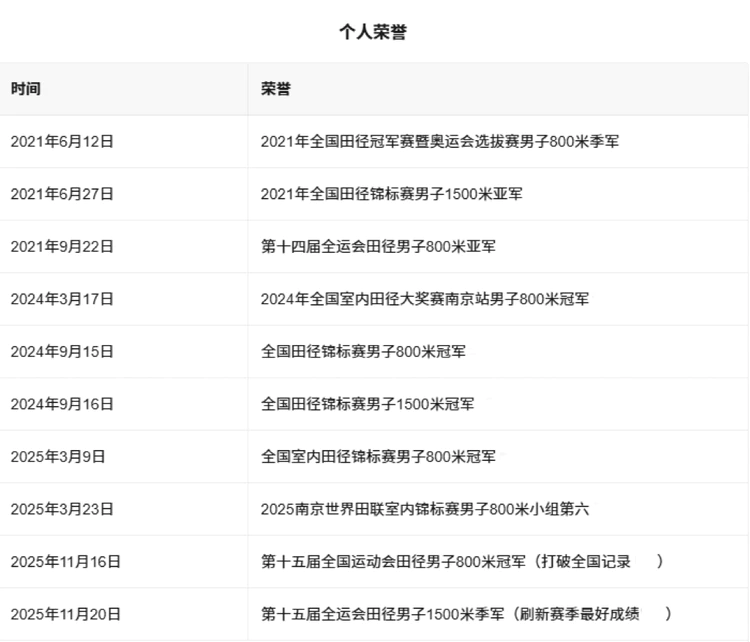This screenshot has height=642, width=750.
Task: Select the 2024年9月15日 date cell
Action: coord(62,352)
